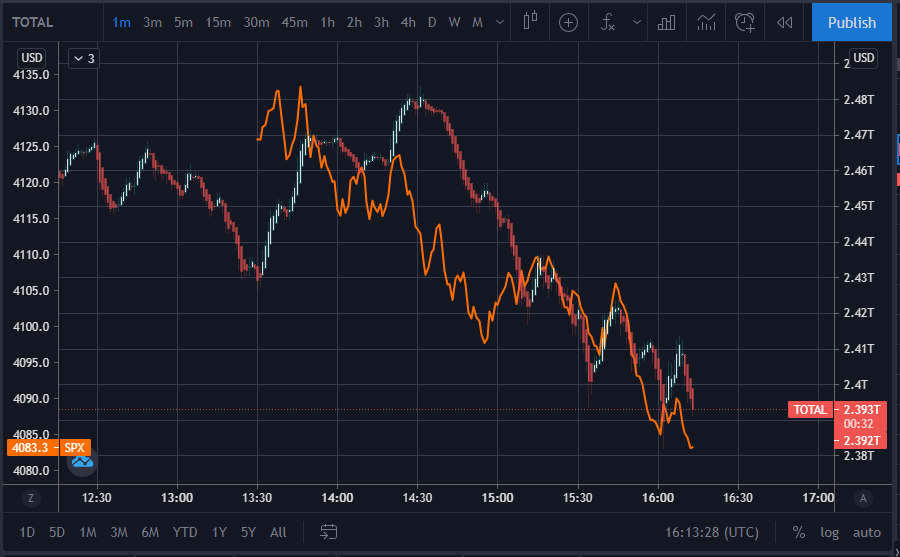
Task: Choose the 30m interval
Action: pos(256,22)
